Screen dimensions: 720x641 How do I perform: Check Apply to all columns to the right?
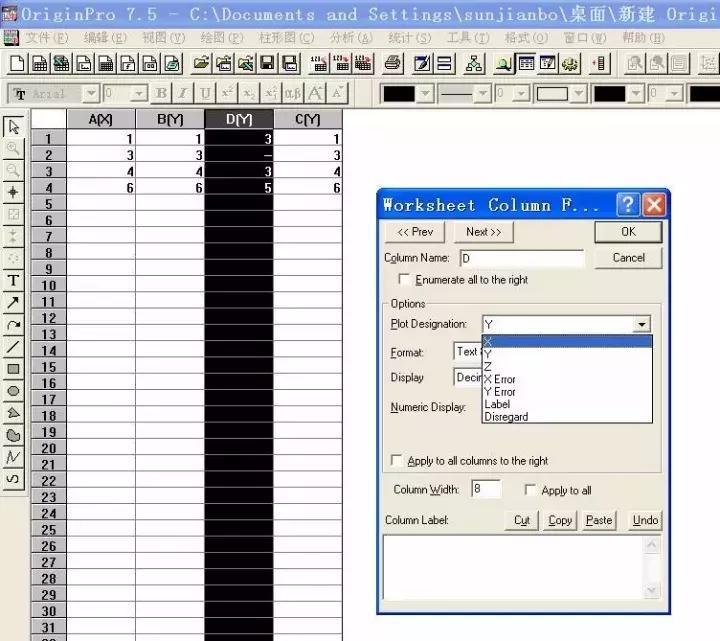click(398, 461)
